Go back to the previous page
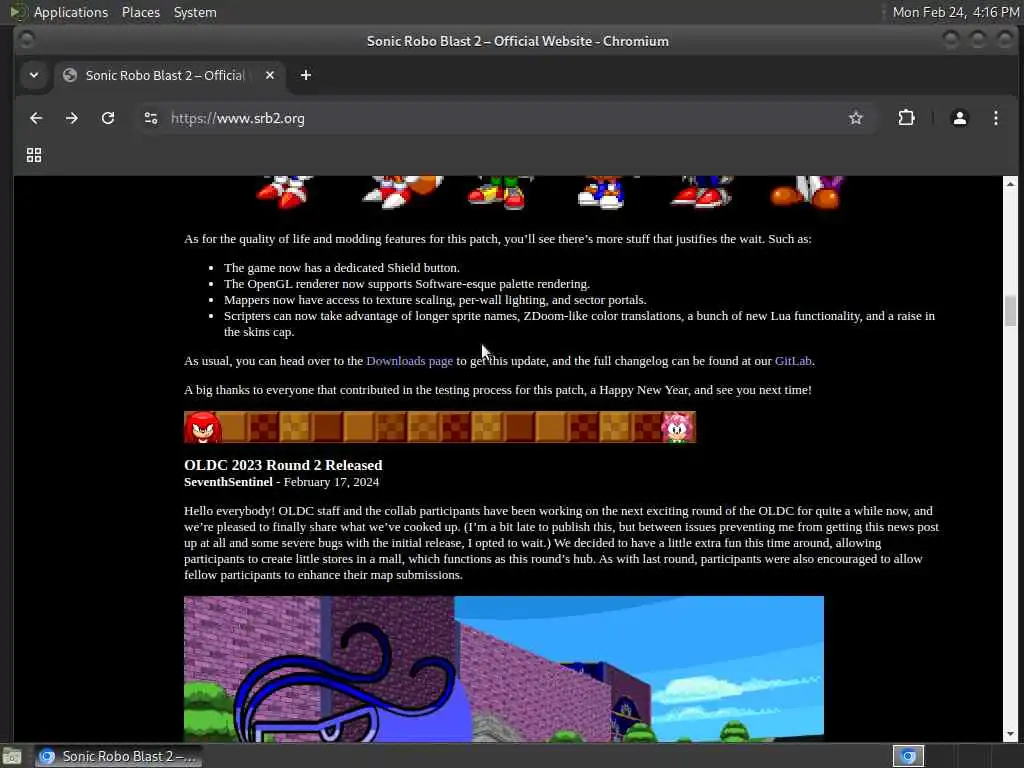This screenshot has width=1024, height=768. point(36,118)
